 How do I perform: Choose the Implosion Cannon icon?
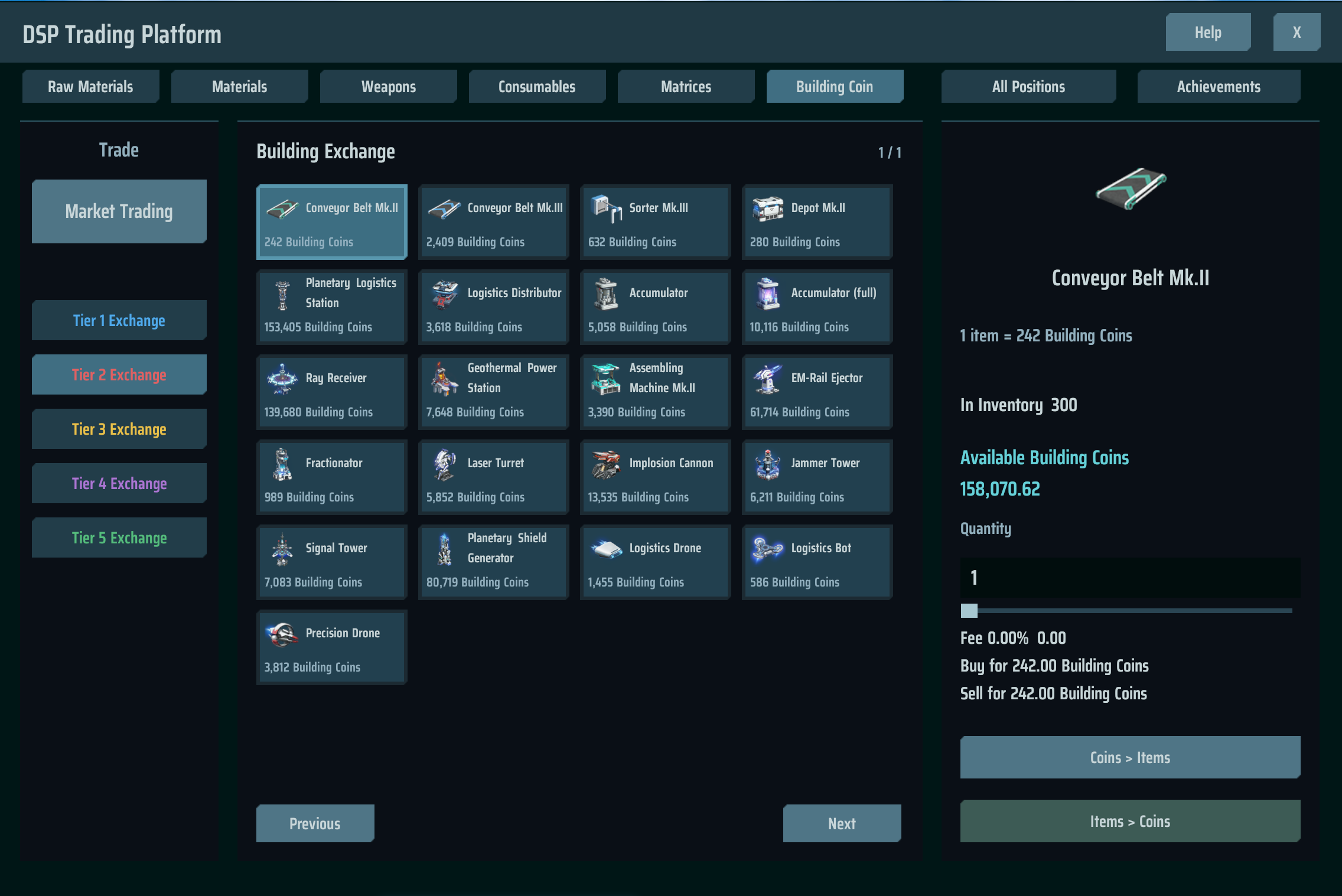606,464
